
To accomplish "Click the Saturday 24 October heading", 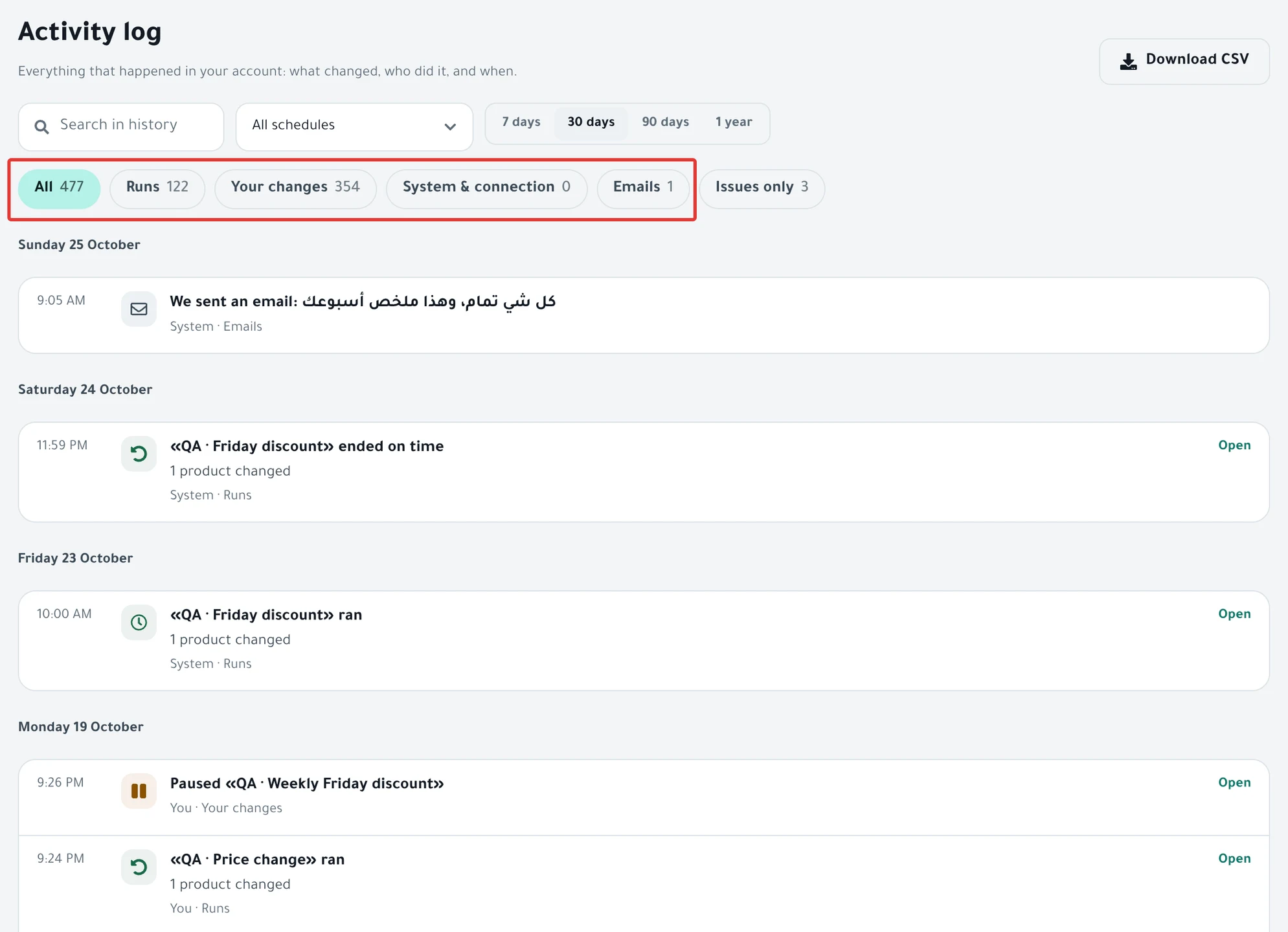I will [x=85, y=390].
